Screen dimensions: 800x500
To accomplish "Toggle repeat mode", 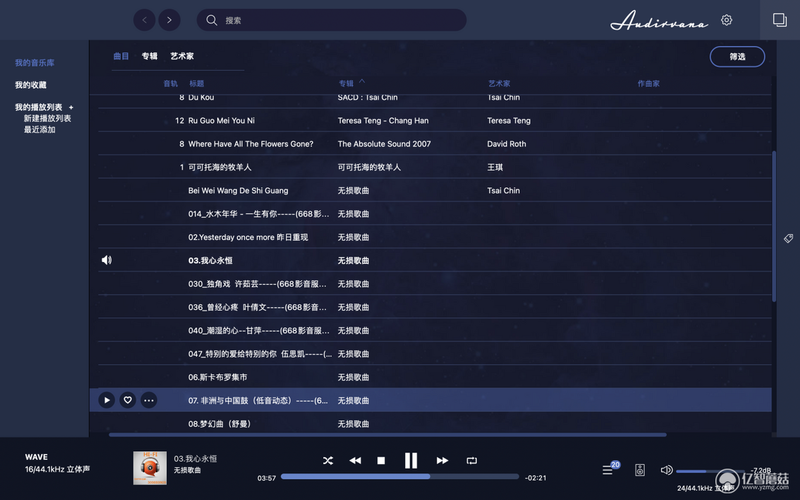I will pyautogui.click(x=472, y=461).
